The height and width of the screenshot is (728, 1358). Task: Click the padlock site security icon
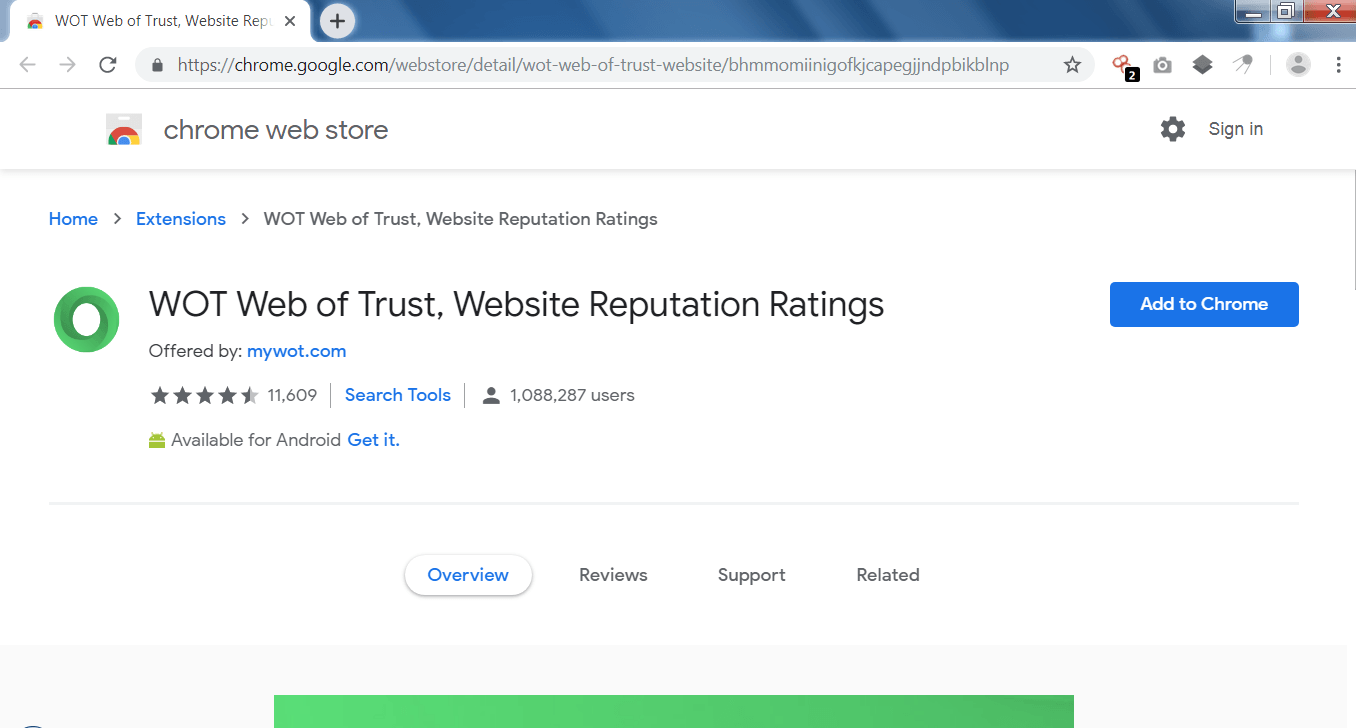pos(156,65)
